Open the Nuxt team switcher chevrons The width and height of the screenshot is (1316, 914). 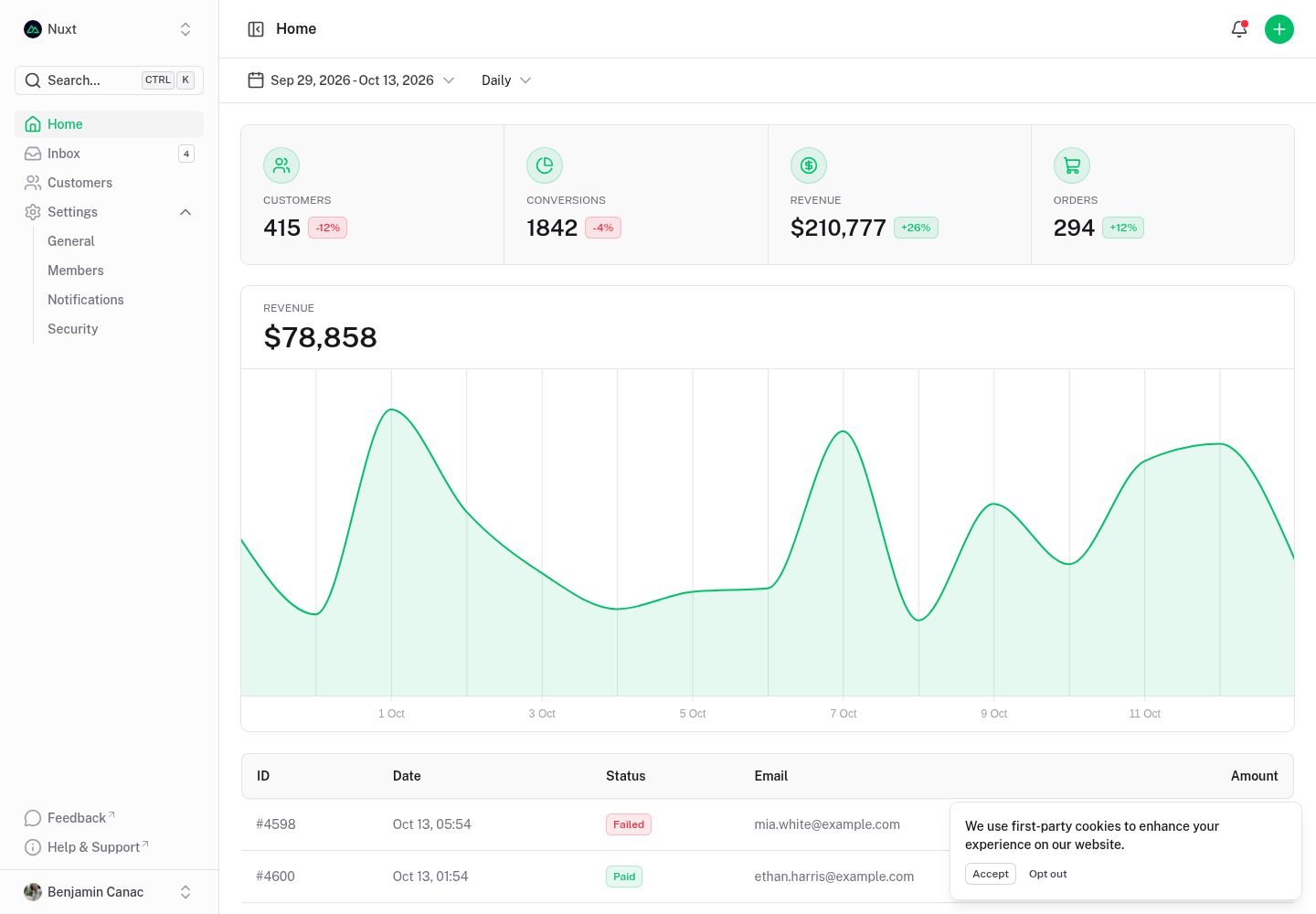tap(186, 29)
